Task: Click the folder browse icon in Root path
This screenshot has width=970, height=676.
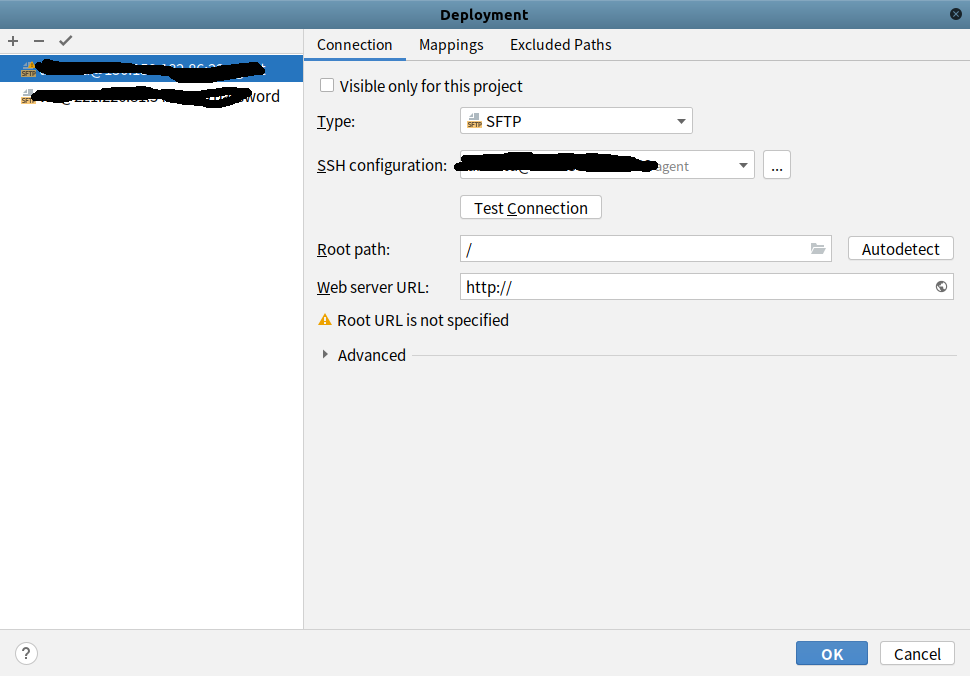Action: [x=817, y=249]
